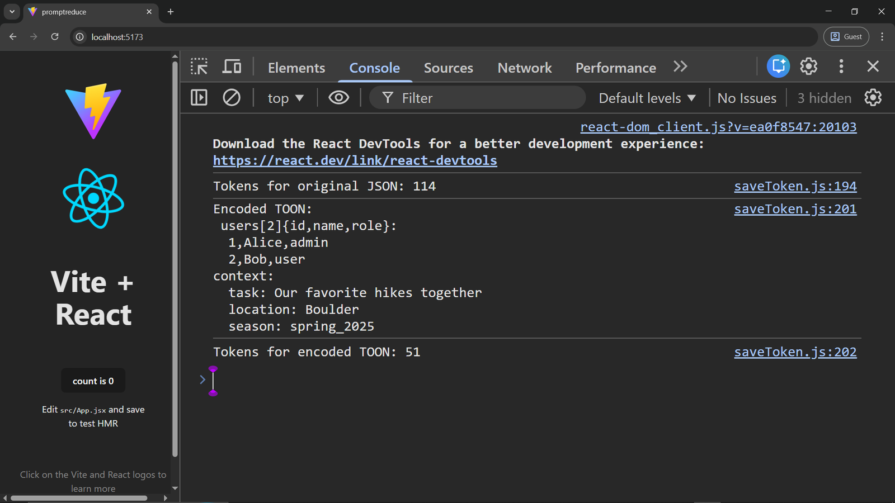Open the top JavaScript context dropdown
This screenshot has width=895, height=503.
285,98
